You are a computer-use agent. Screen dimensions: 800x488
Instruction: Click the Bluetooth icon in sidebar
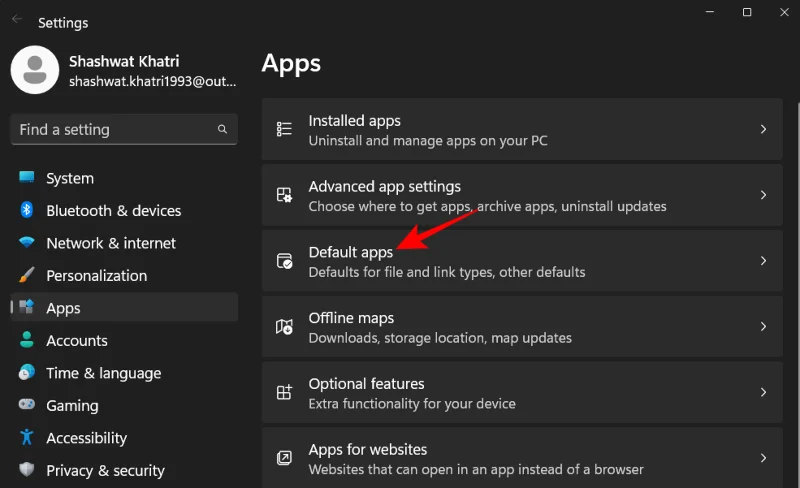(x=27, y=210)
